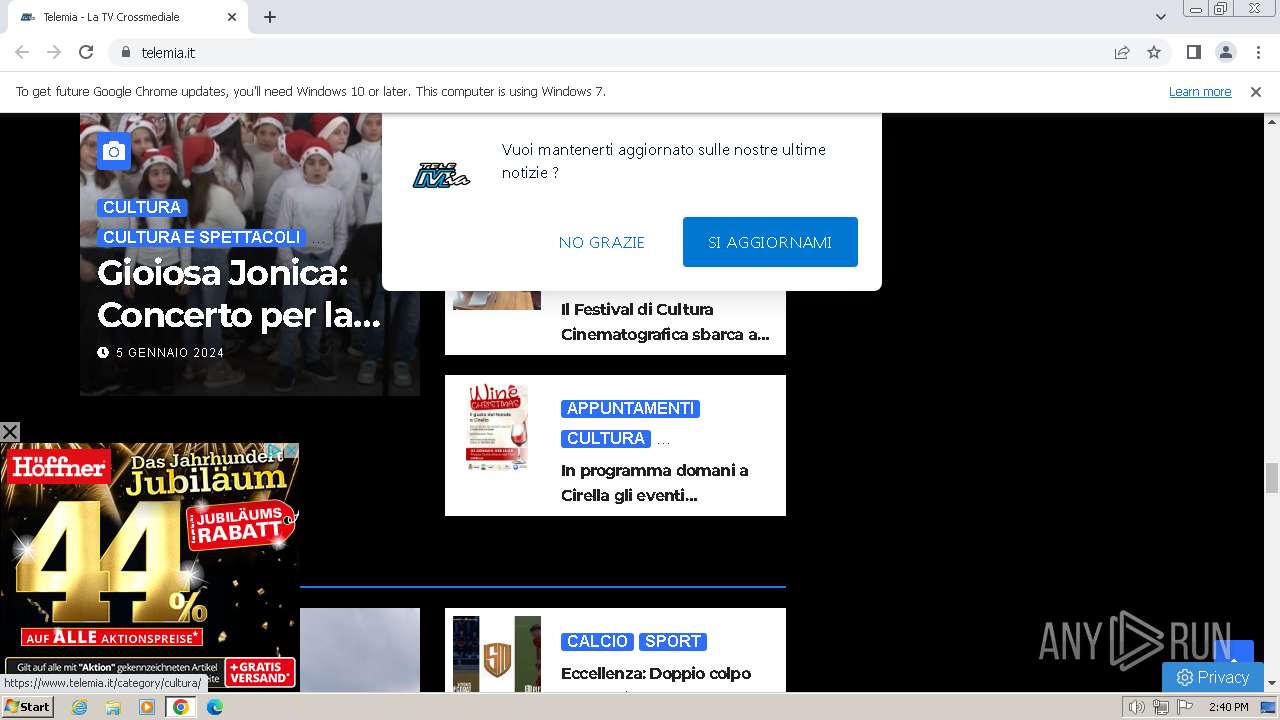Open the Privacy settings button
1280x720 pixels.
tap(1213, 677)
